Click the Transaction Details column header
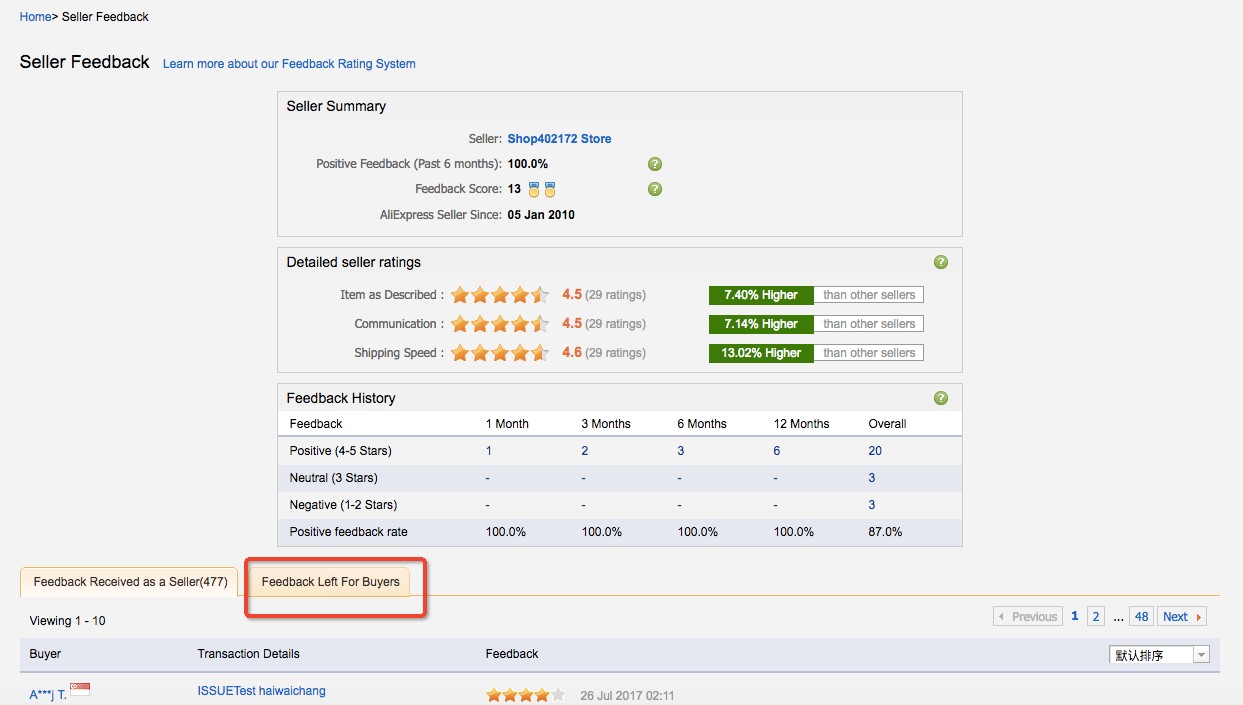 click(249, 654)
